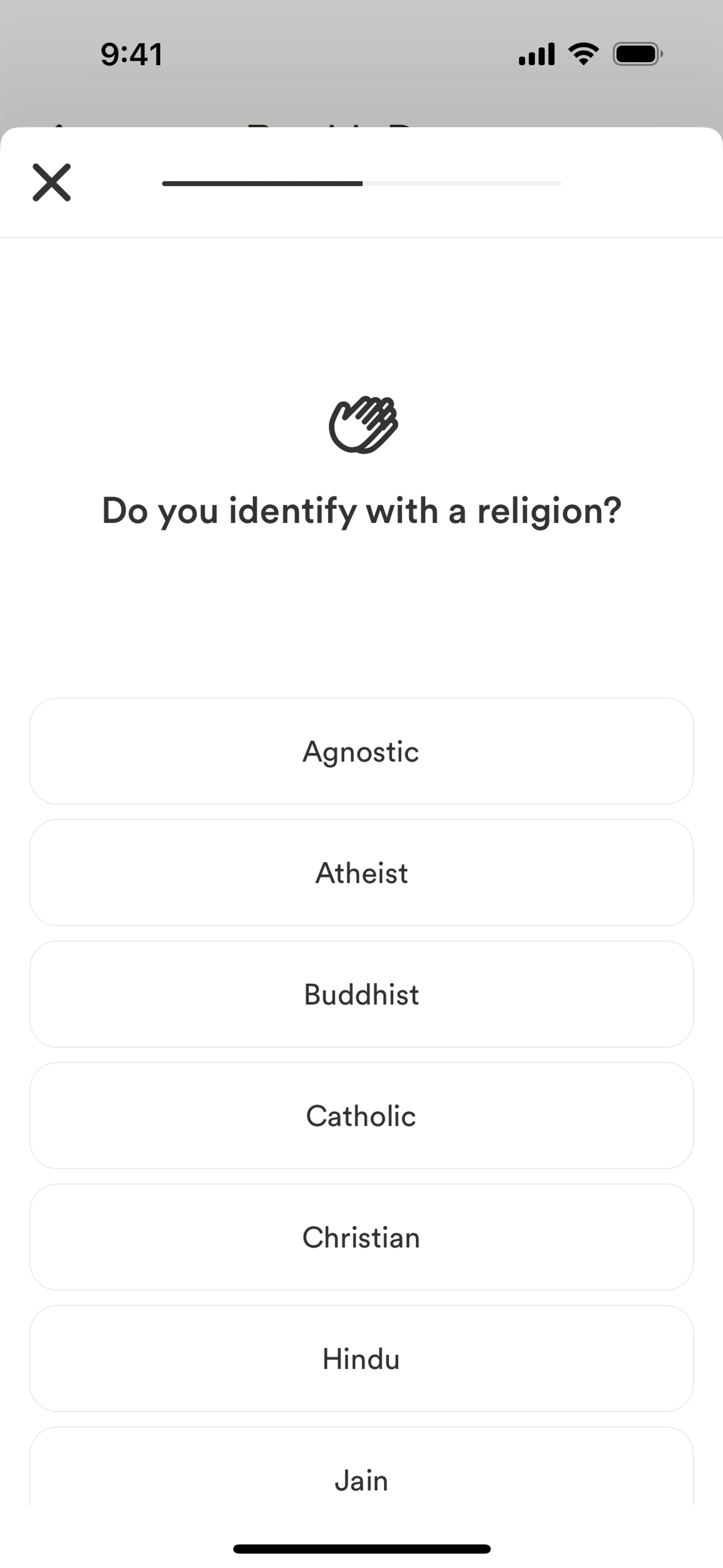The width and height of the screenshot is (723, 1568).
Task: Tap the home indicator bar
Action: pos(361,1548)
